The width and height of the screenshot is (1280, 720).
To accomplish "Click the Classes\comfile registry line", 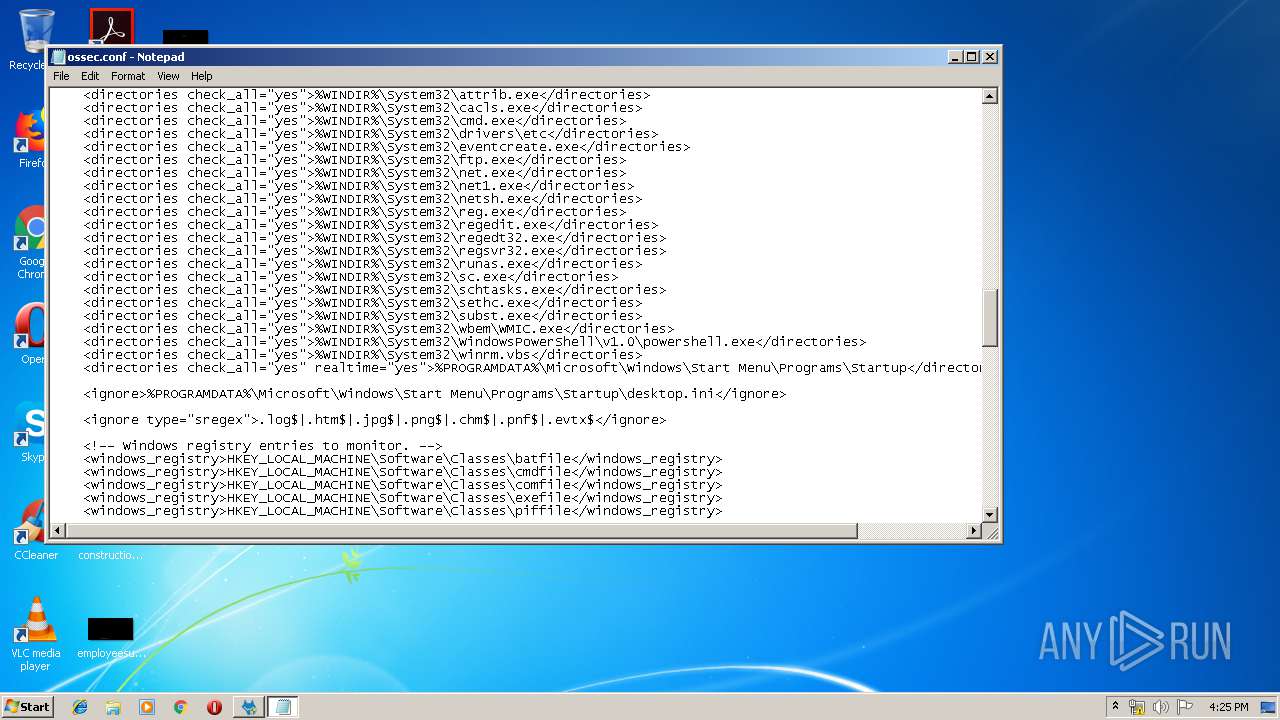I will pyautogui.click(x=403, y=485).
